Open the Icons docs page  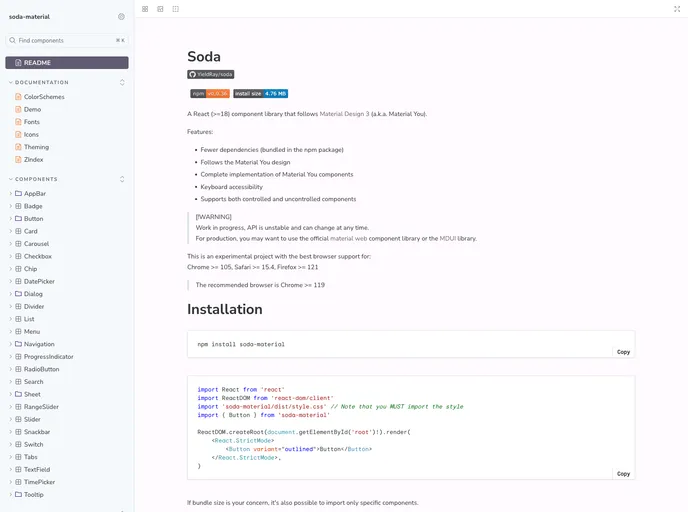click(31, 134)
